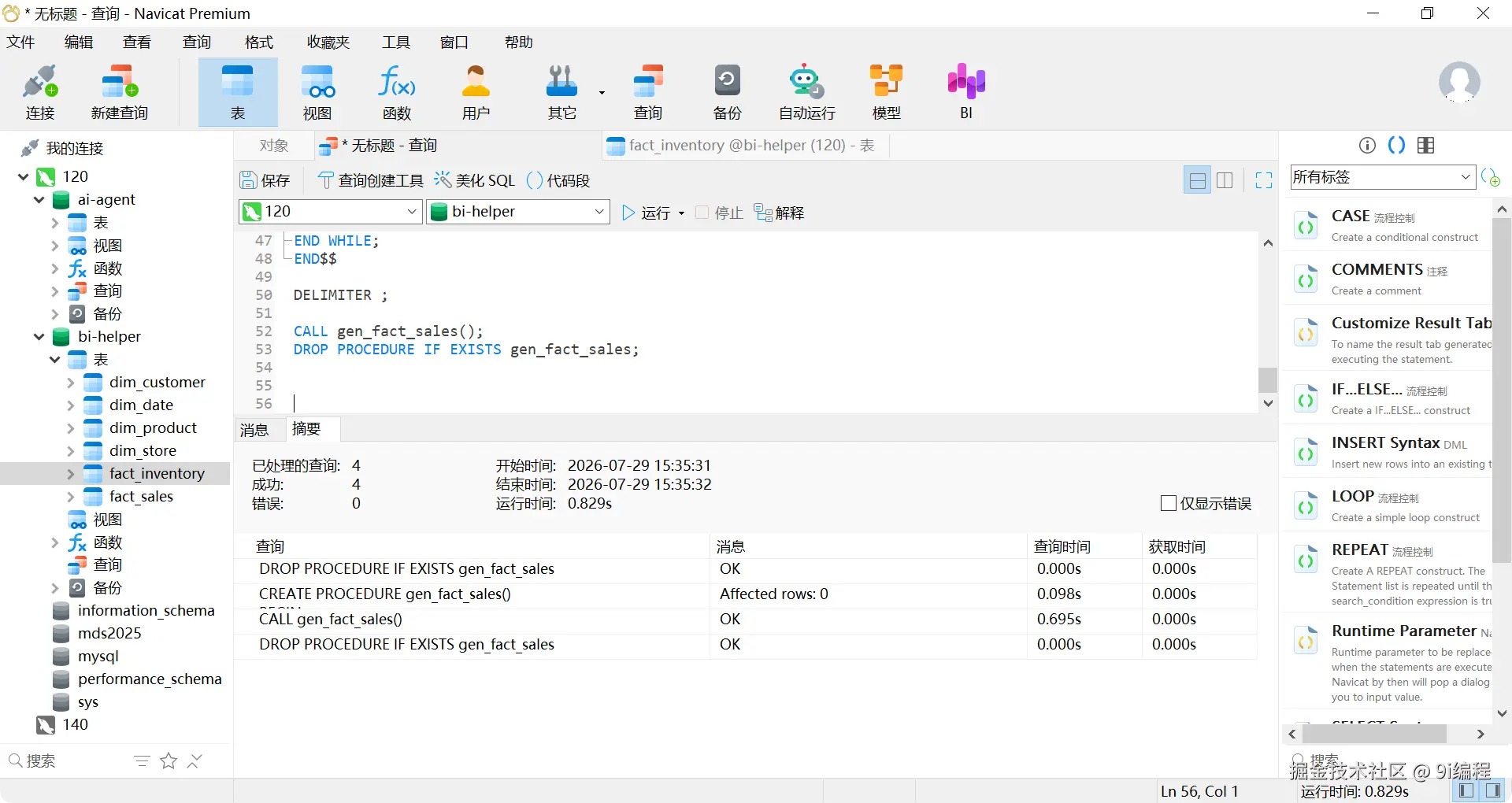Toggle the right pane button in status bar
The image size is (1512, 803).
click(x=1492, y=790)
